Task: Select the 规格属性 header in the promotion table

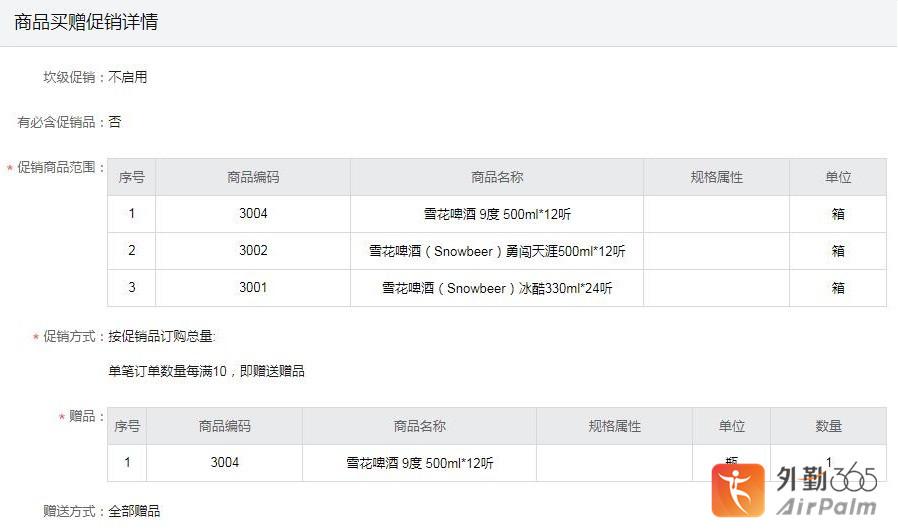Action: coord(716,177)
